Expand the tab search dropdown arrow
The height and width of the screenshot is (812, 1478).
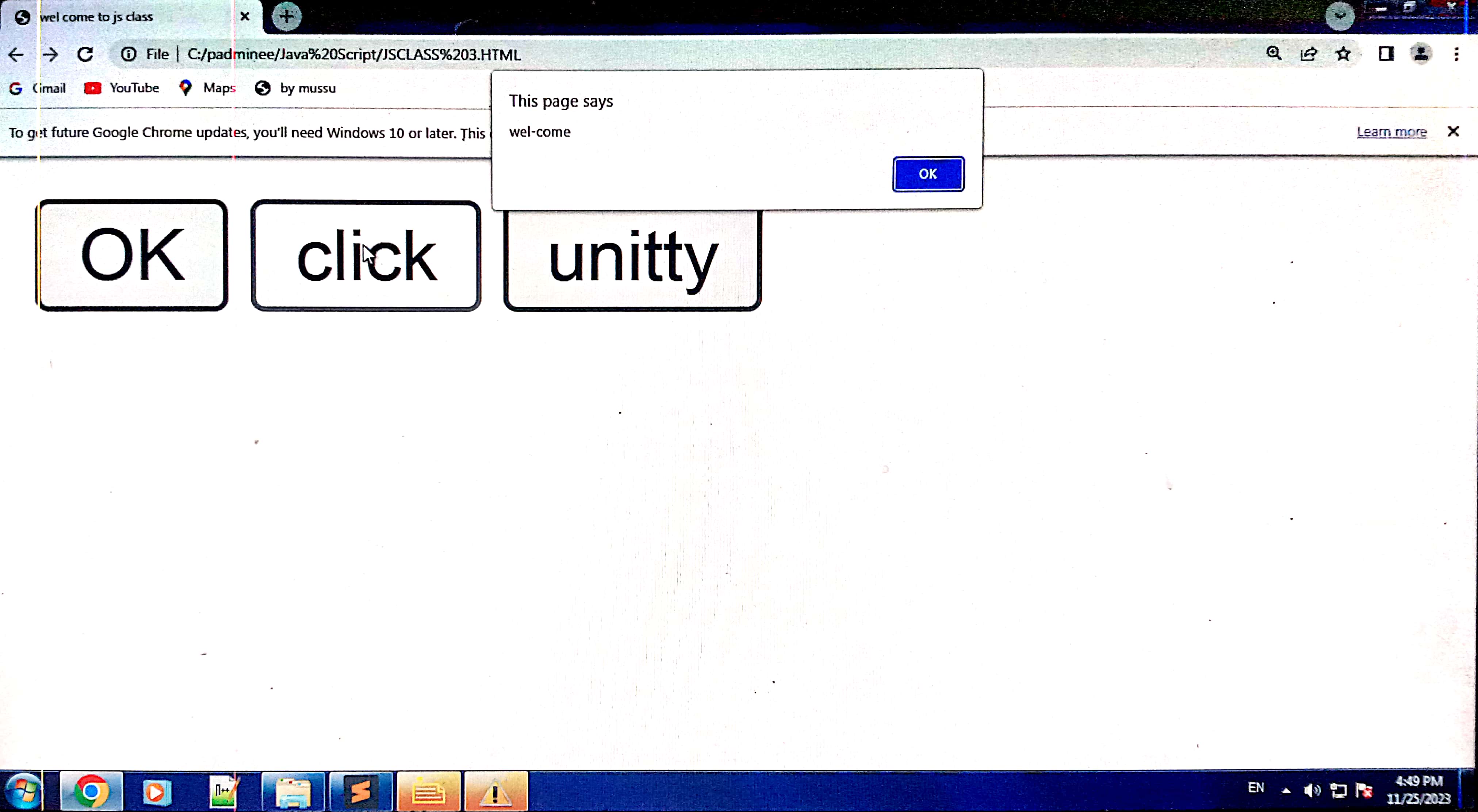(1340, 15)
